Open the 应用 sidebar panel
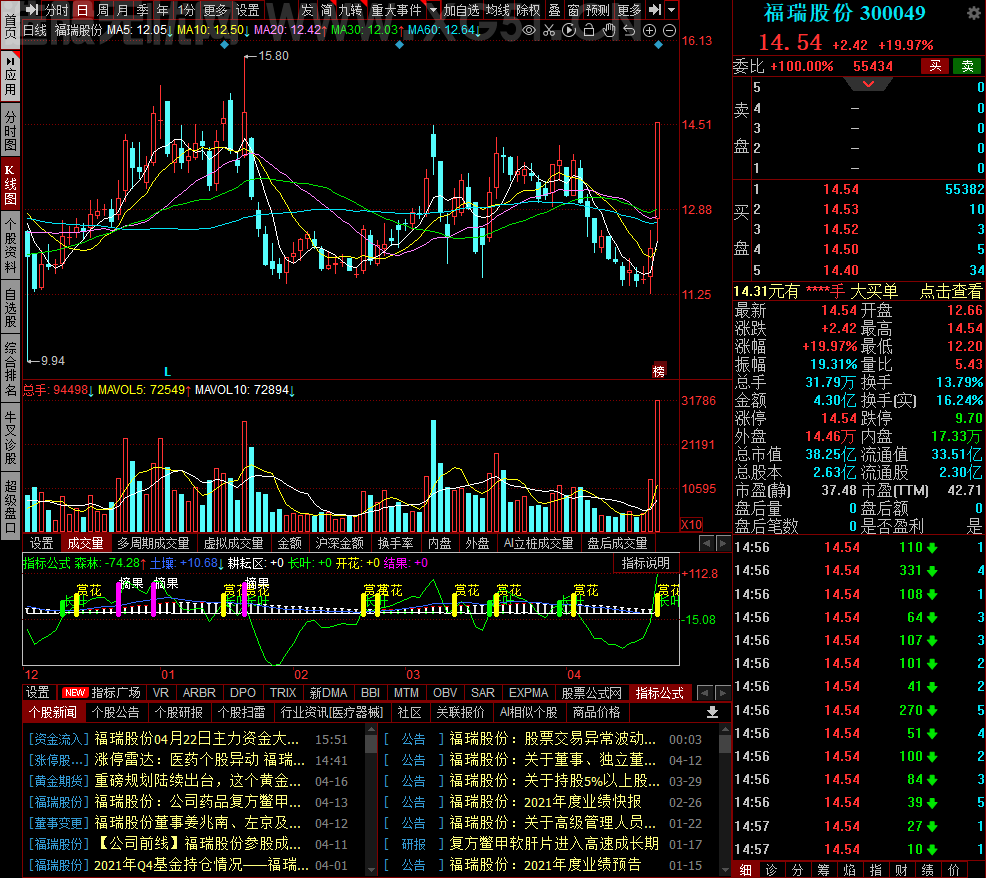986x878 pixels. point(10,76)
